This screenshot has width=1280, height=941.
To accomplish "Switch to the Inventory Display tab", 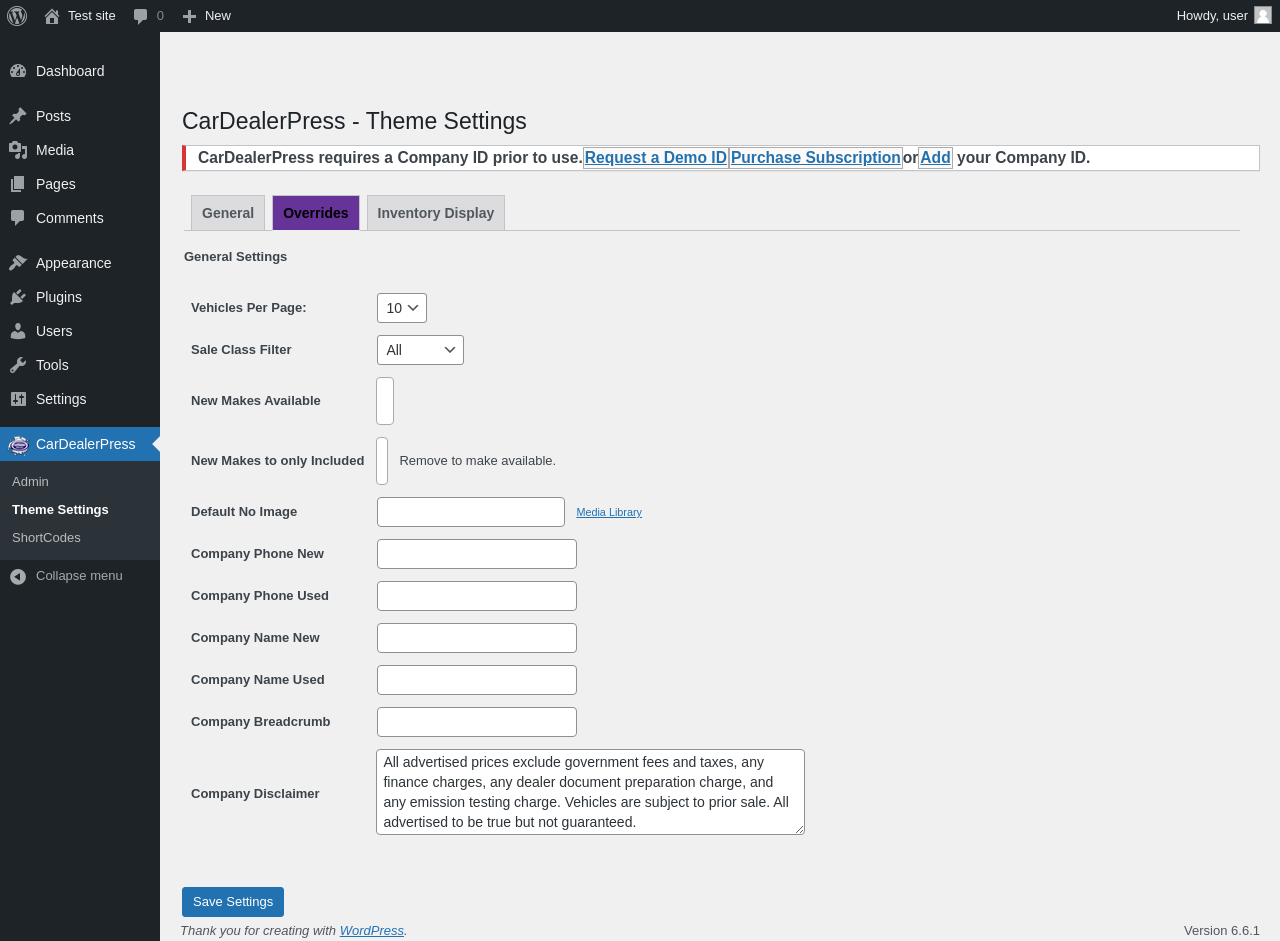I will pyautogui.click(x=436, y=213).
